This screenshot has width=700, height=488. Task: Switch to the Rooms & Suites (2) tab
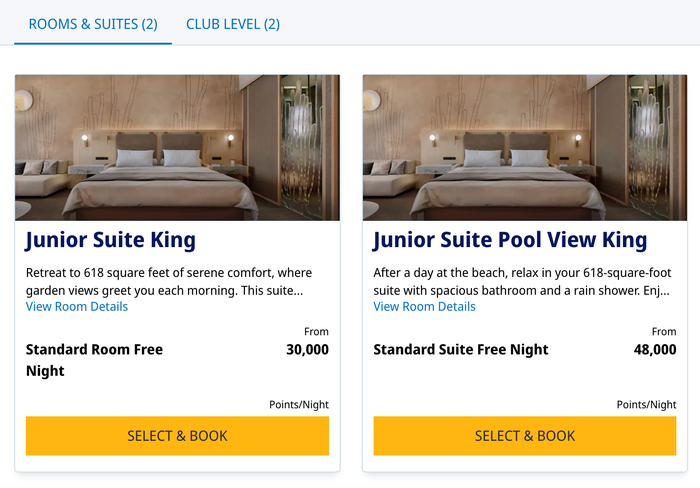tap(93, 24)
